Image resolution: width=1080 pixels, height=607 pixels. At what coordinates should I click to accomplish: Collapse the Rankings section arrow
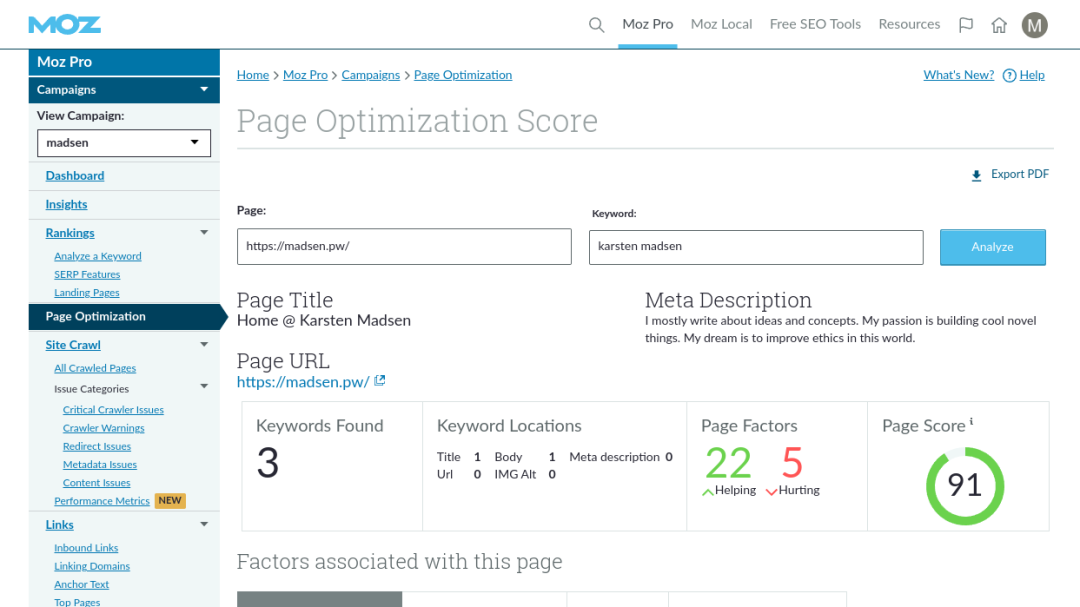204,233
